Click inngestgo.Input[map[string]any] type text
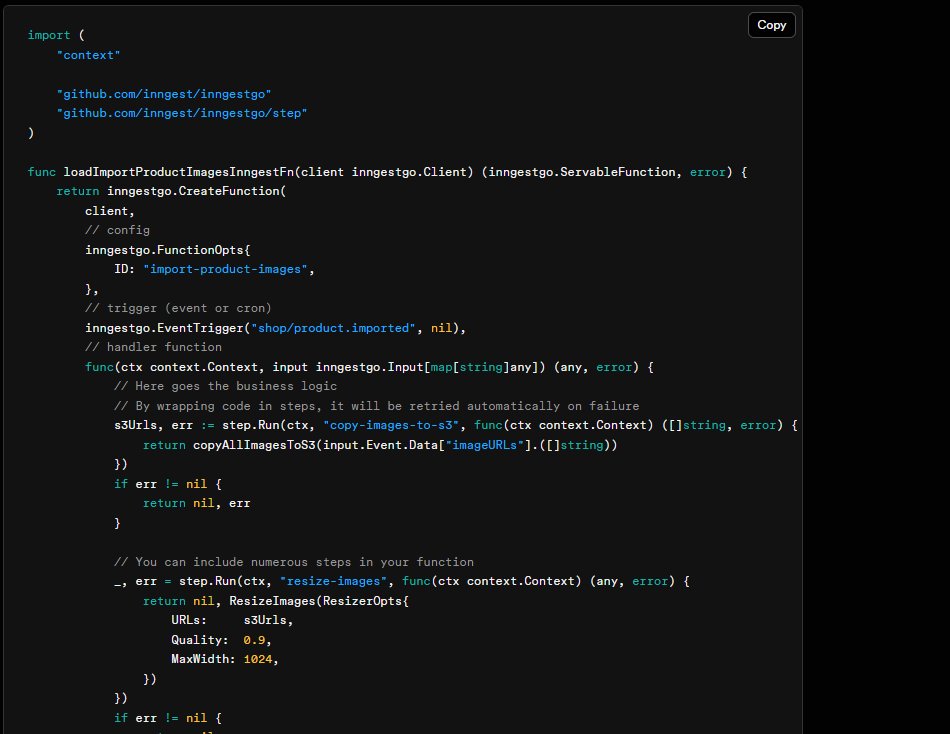 [x=427, y=367]
